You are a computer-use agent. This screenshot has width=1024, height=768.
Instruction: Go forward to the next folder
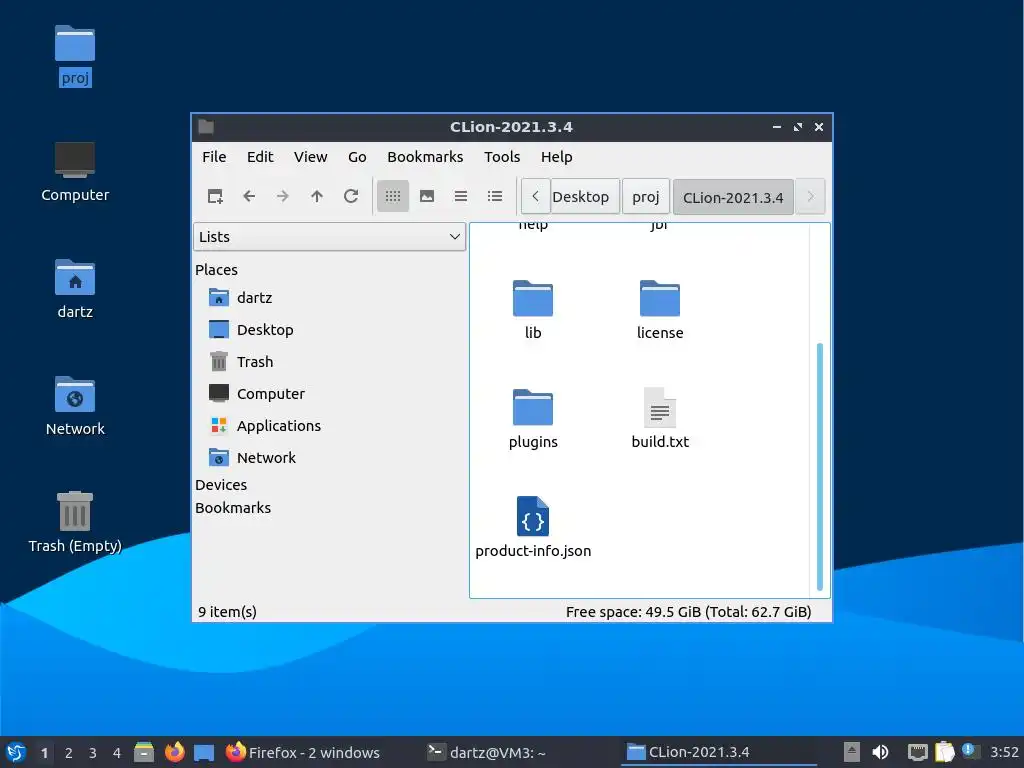(x=283, y=196)
